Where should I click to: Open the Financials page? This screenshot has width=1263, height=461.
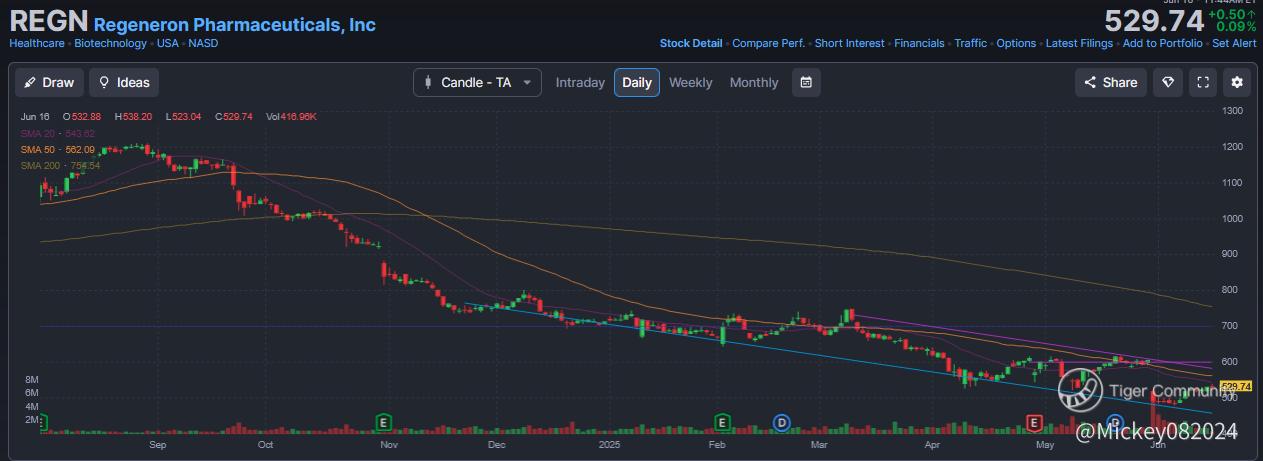(x=919, y=43)
